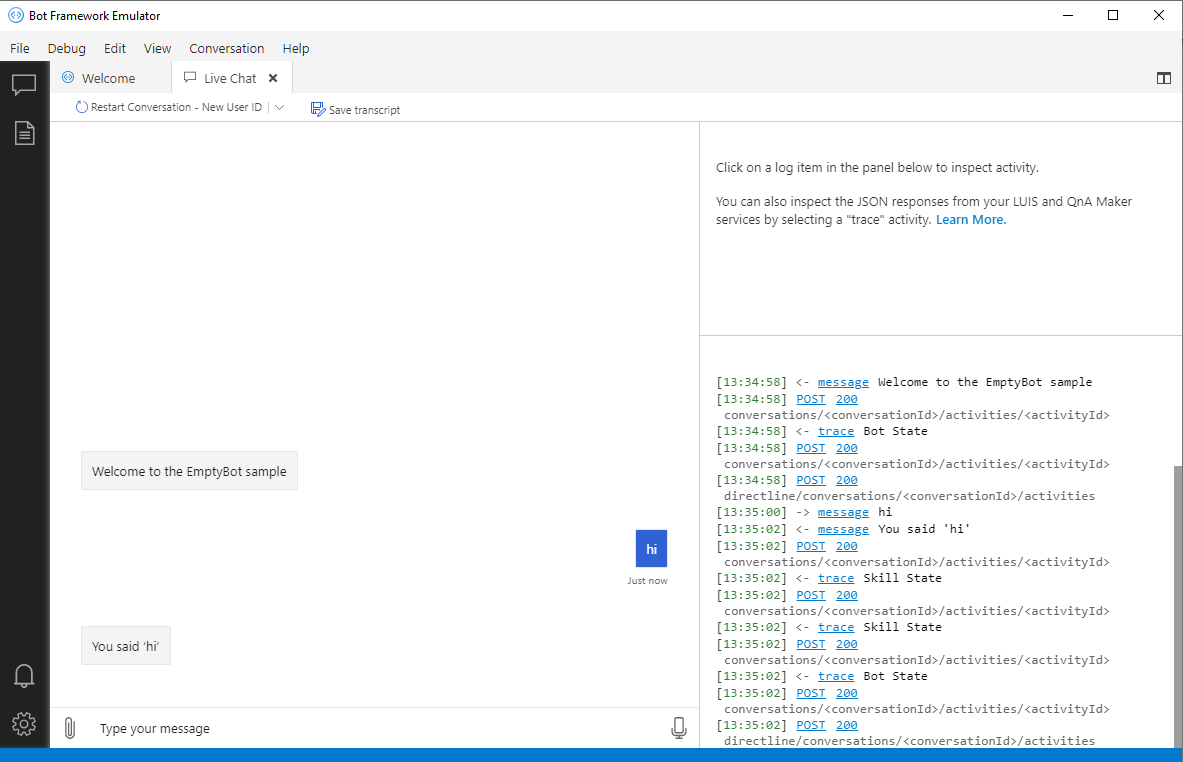
Task: Attach a file with the paperclip icon
Action: 69,727
